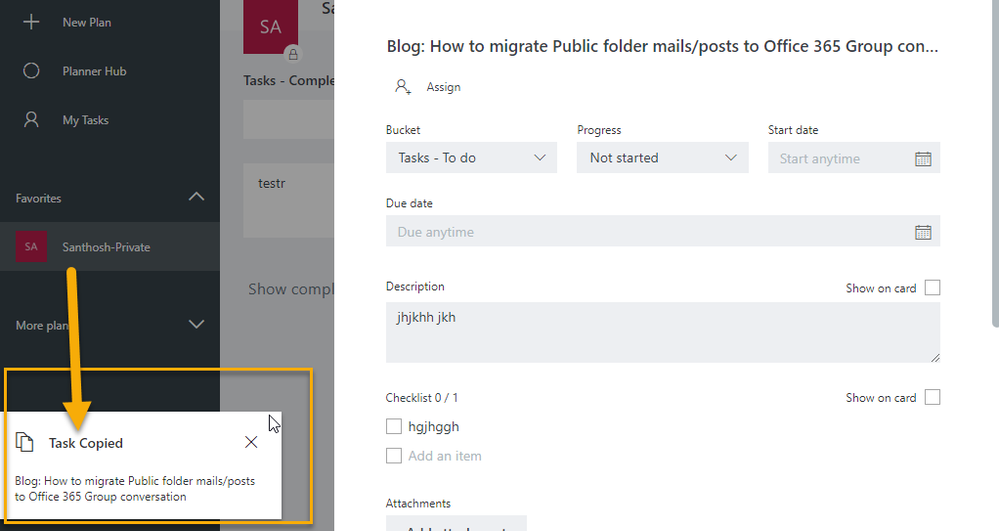Viewport: 999px width, 531px height.
Task: Dismiss the Task Copied notification
Action: tap(251, 442)
